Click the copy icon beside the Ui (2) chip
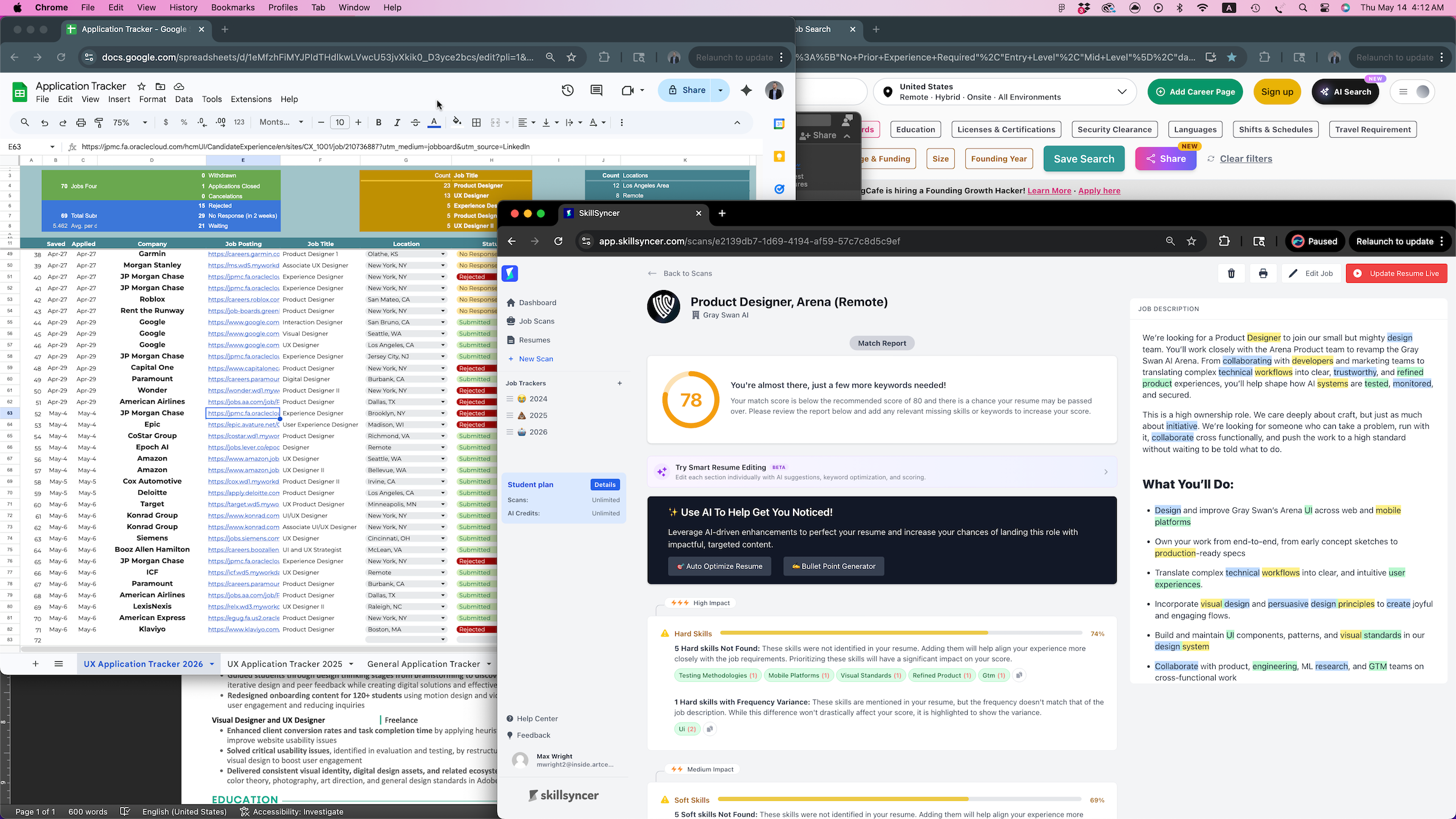 709,729
